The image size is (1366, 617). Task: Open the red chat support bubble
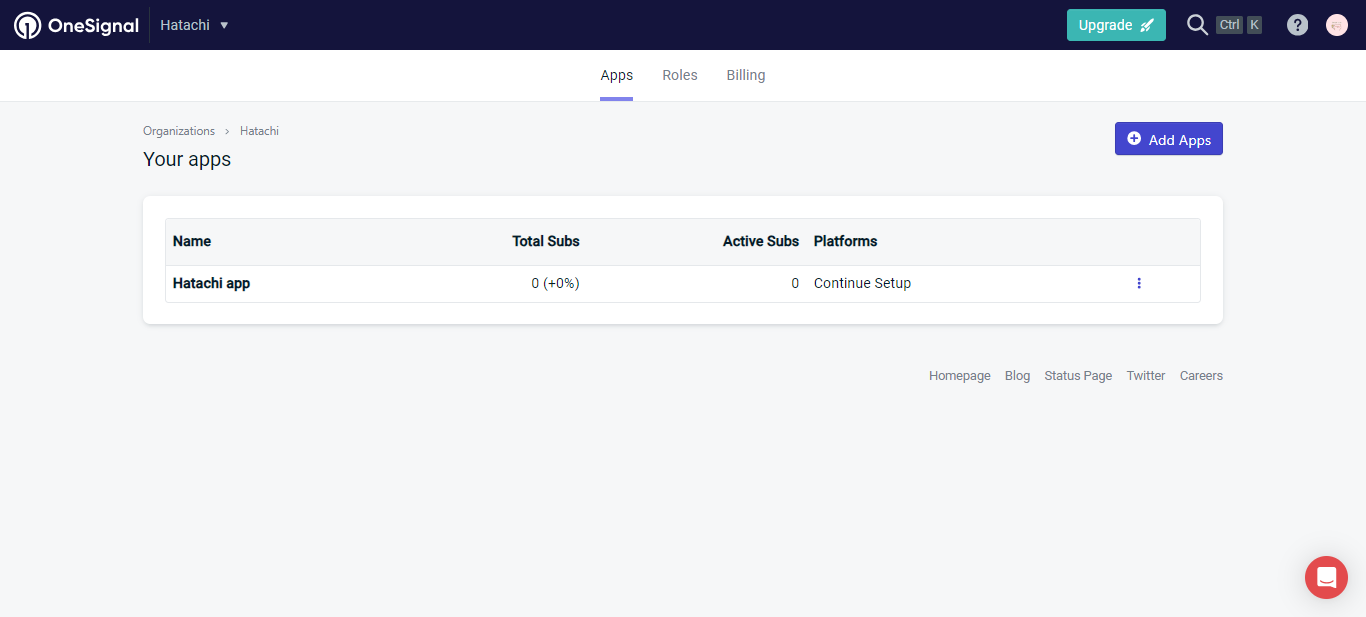(x=1326, y=577)
